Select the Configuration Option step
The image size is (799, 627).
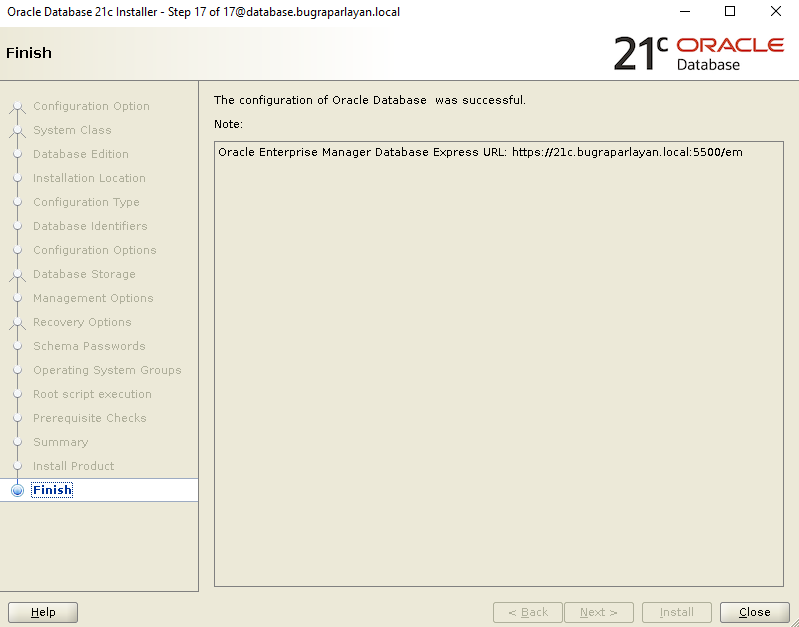pyautogui.click(x=91, y=106)
